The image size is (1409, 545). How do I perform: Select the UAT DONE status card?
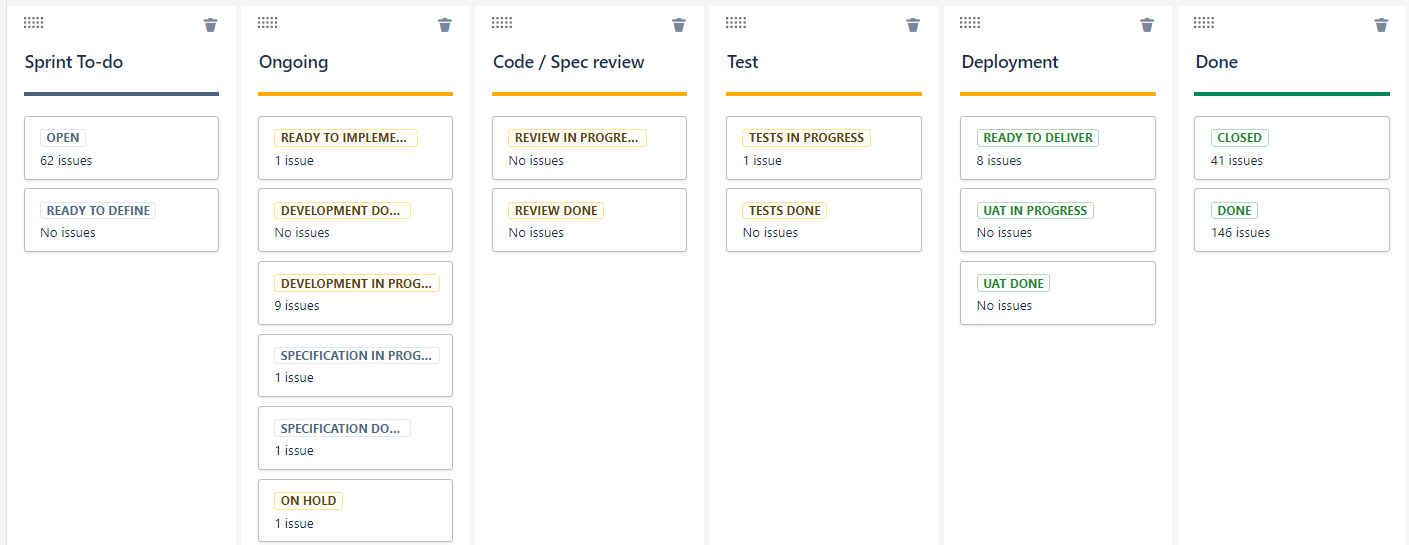click(x=1058, y=293)
